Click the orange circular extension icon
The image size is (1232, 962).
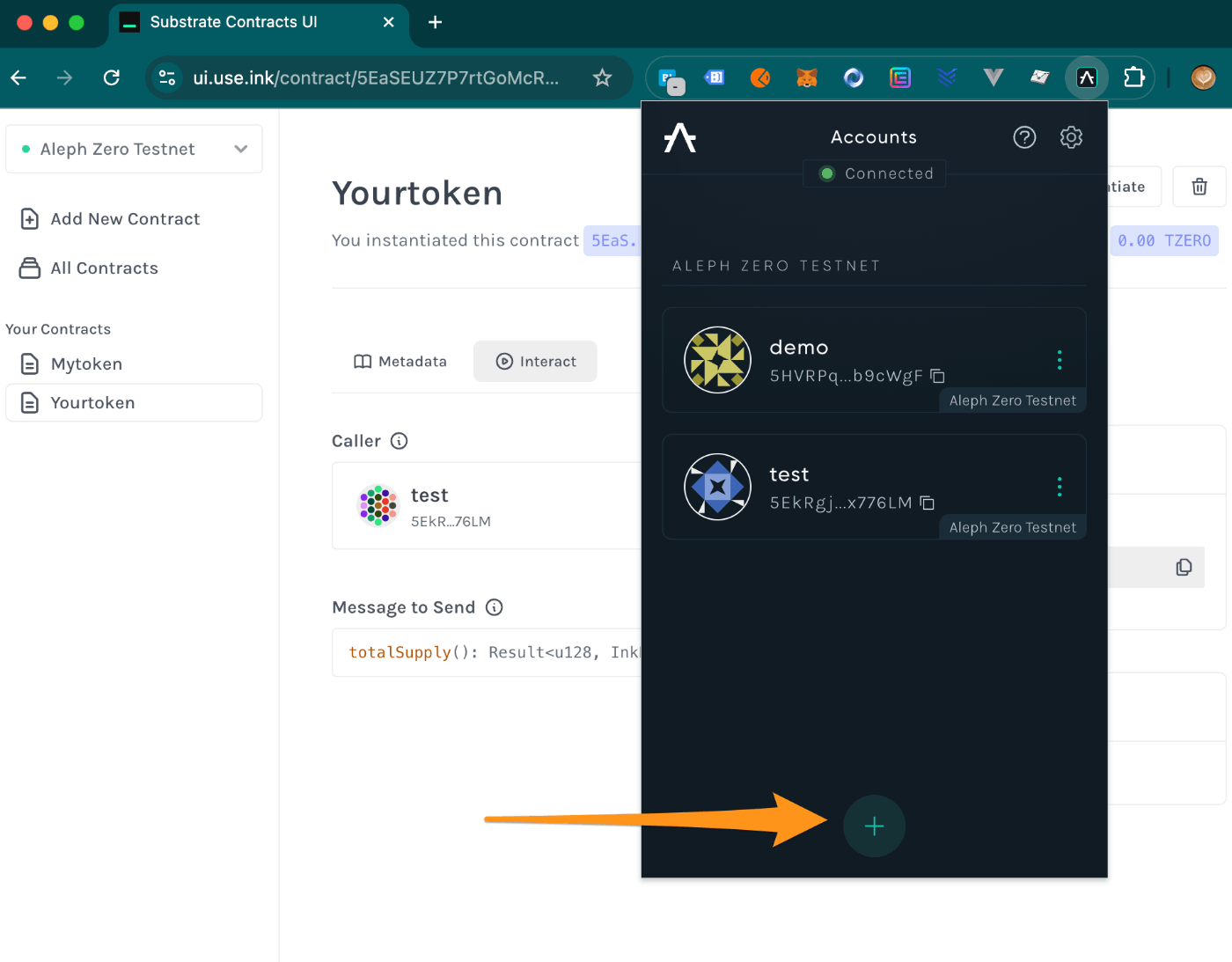point(760,77)
